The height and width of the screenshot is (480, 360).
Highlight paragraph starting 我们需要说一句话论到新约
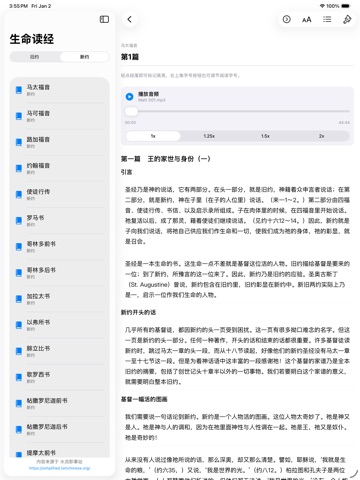(x=237, y=427)
